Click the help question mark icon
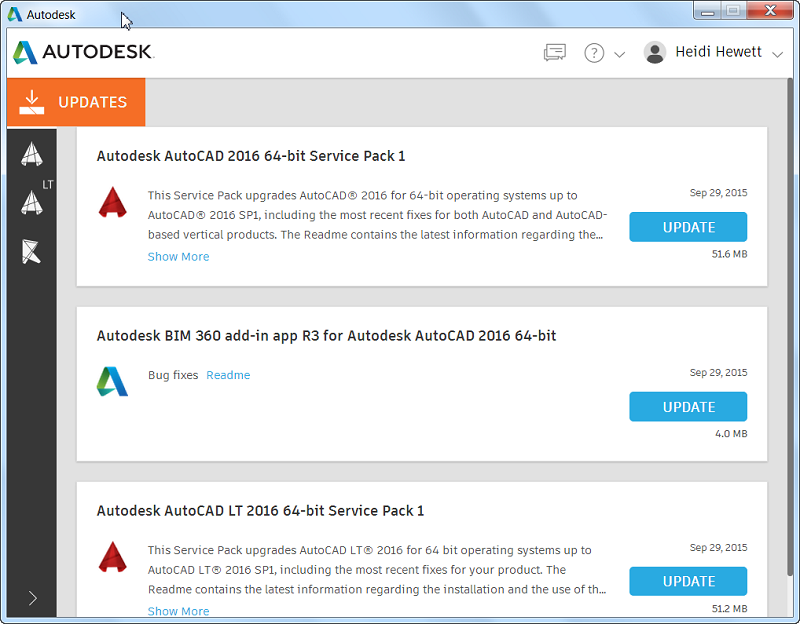The image size is (800, 624). pyautogui.click(x=594, y=53)
